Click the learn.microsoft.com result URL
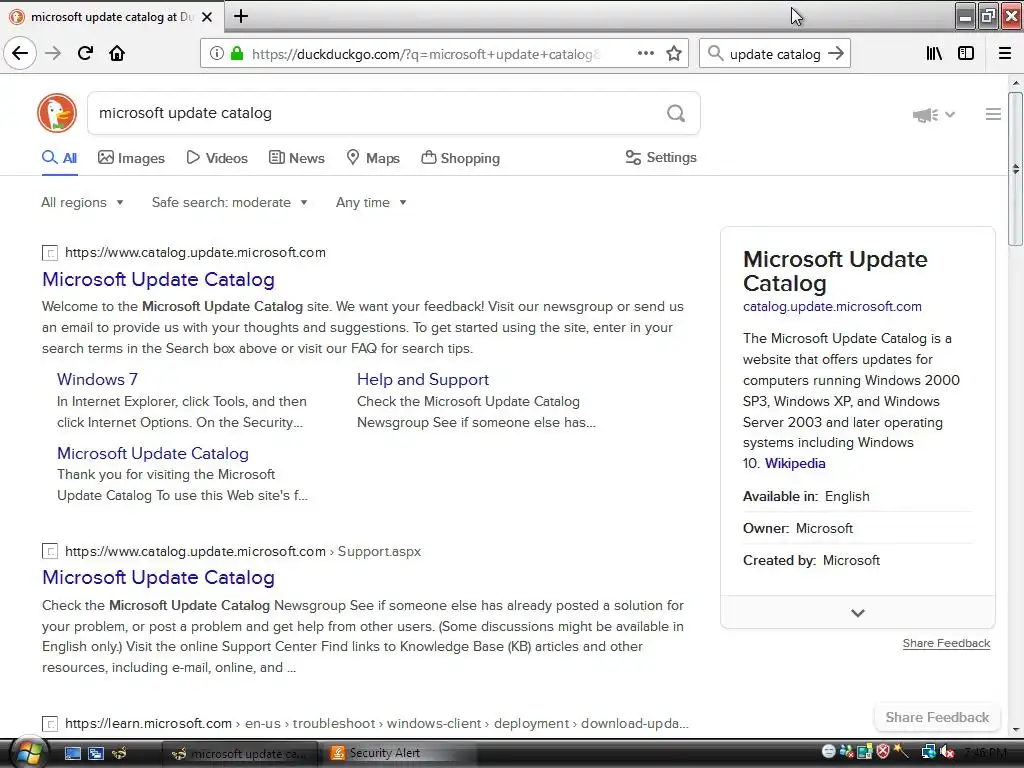This screenshot has height=768, width=1024. point(377,724)
